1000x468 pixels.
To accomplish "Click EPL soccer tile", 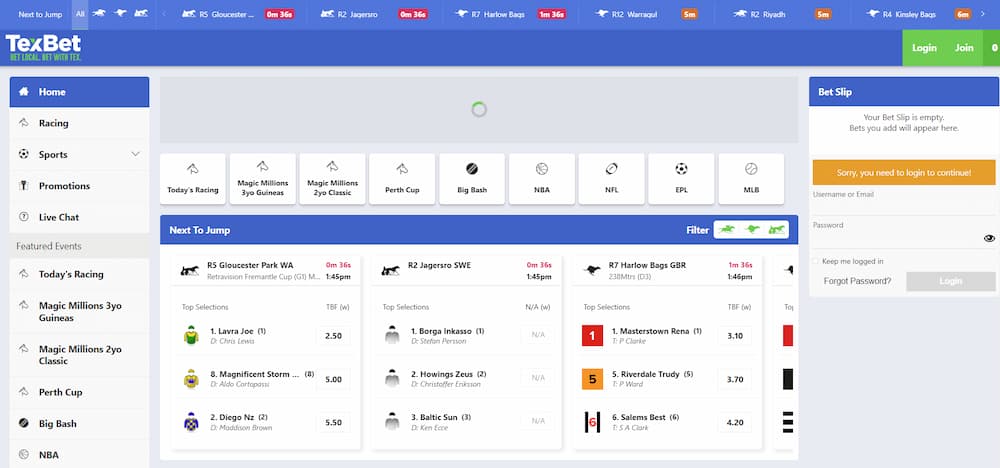I will [x=681, y=179].
